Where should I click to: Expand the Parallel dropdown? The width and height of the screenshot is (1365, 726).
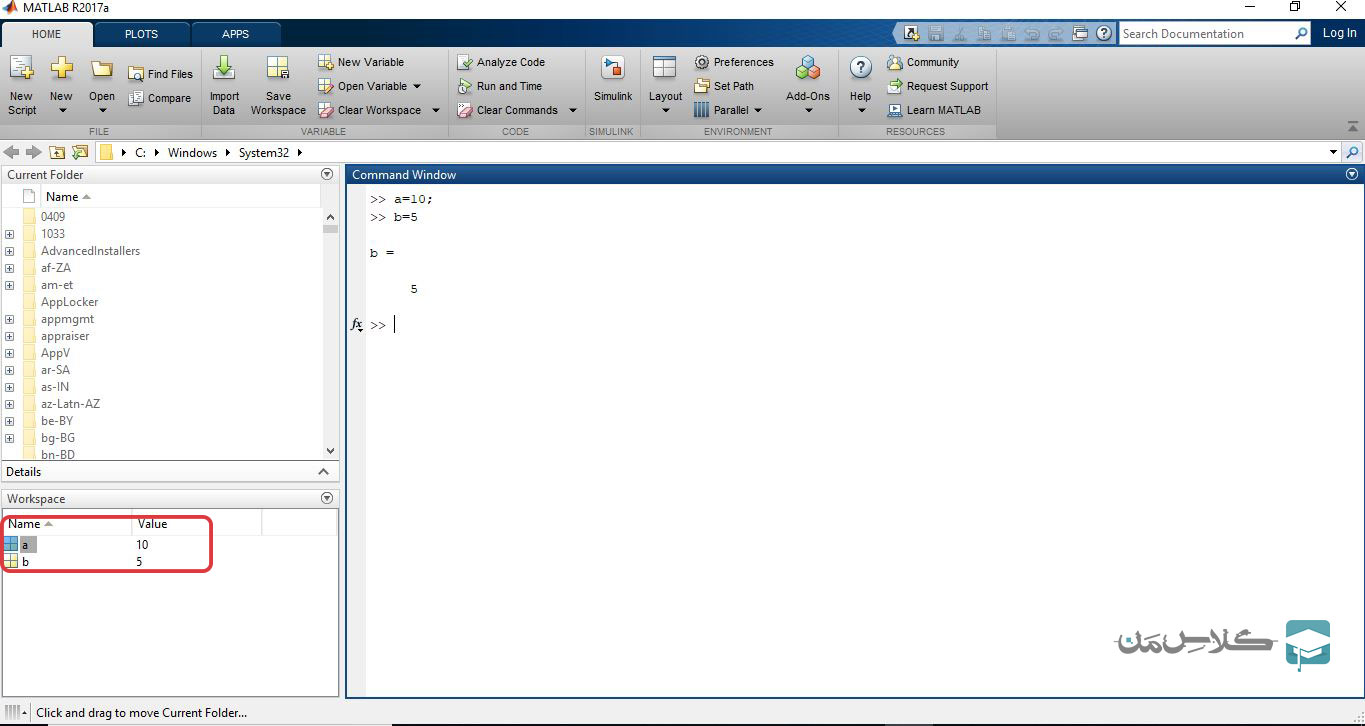[756, 110]
